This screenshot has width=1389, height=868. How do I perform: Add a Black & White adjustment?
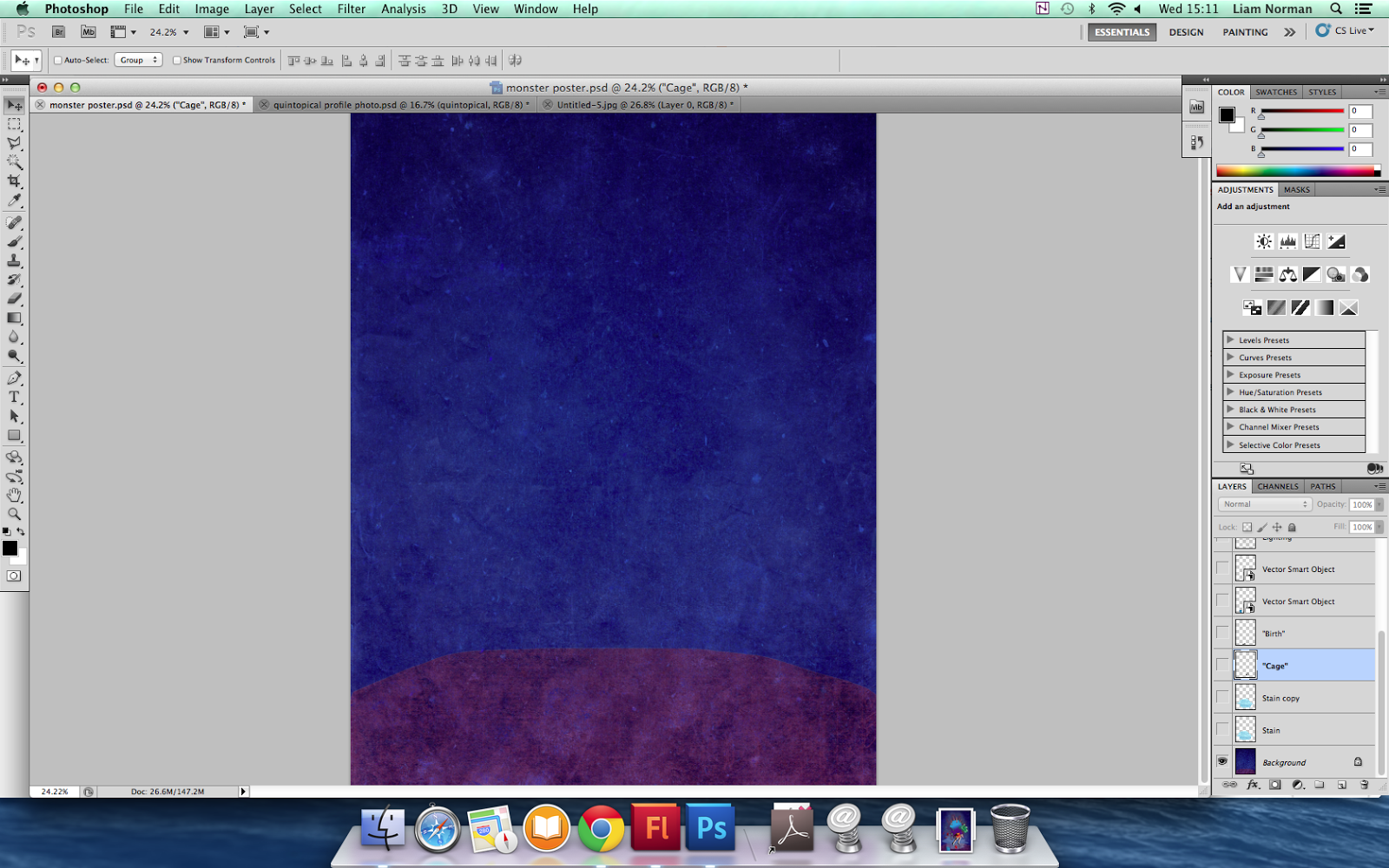click(1312, 274)
